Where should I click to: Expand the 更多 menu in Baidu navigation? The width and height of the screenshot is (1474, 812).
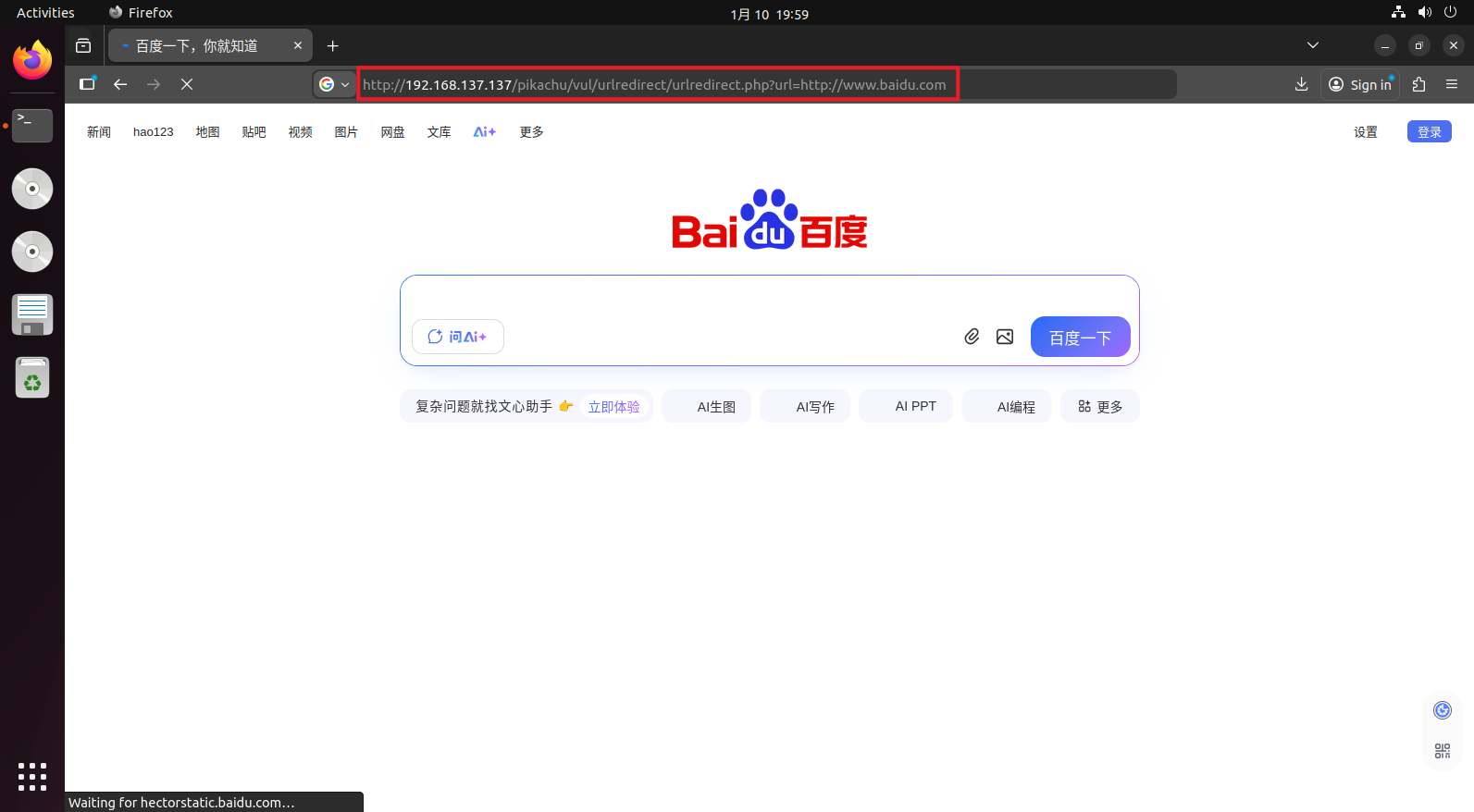coord(531,132)
